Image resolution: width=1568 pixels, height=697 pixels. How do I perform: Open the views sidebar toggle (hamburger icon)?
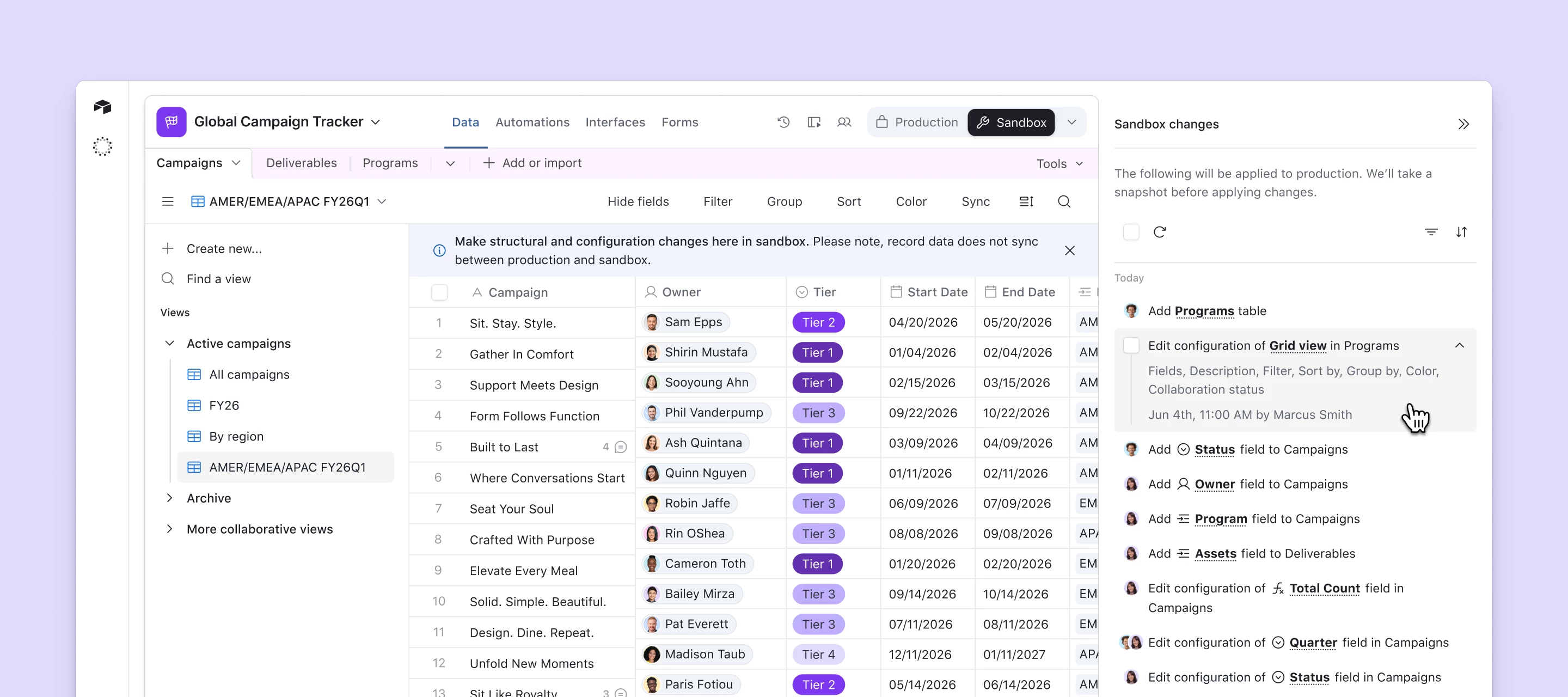pyautogui.click(x=167, y=201)
